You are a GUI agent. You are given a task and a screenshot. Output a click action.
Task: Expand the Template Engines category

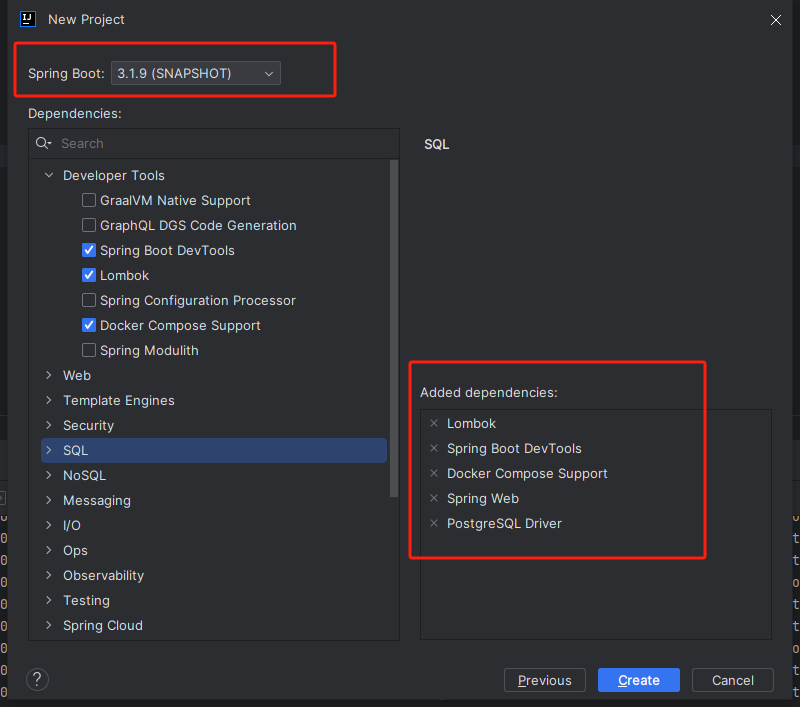[49, 400]
